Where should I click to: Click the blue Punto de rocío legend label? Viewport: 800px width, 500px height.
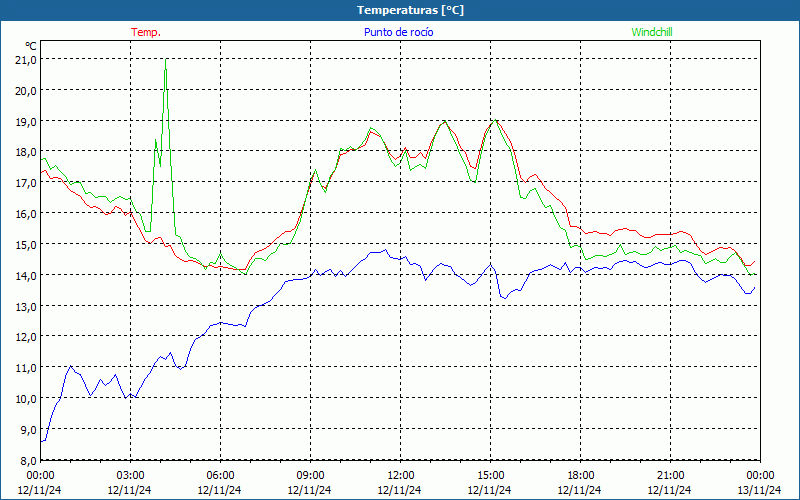[x=398, y=32]
